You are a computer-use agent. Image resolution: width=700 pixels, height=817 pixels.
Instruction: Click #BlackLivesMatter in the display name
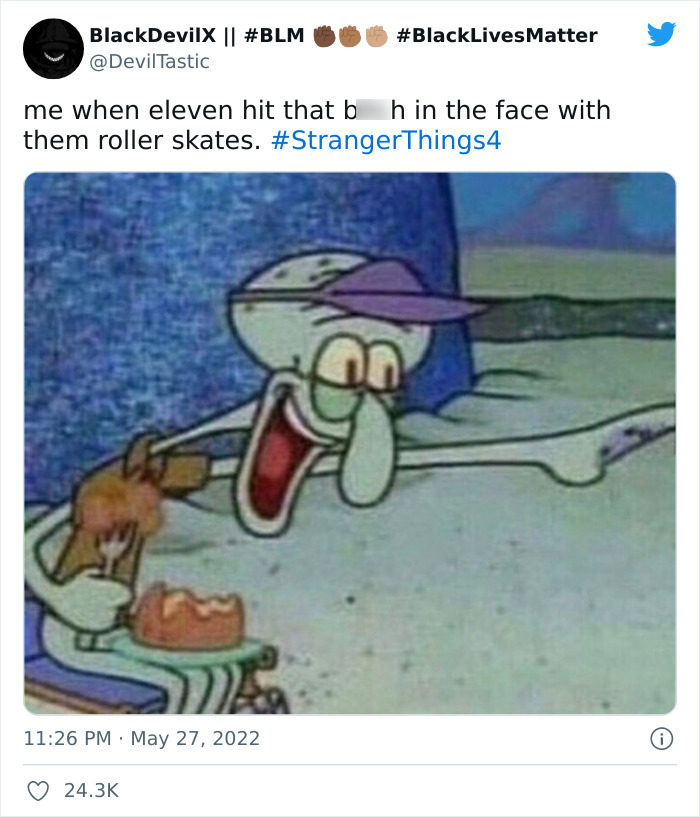pyautogui.click(x=497, y=35)
